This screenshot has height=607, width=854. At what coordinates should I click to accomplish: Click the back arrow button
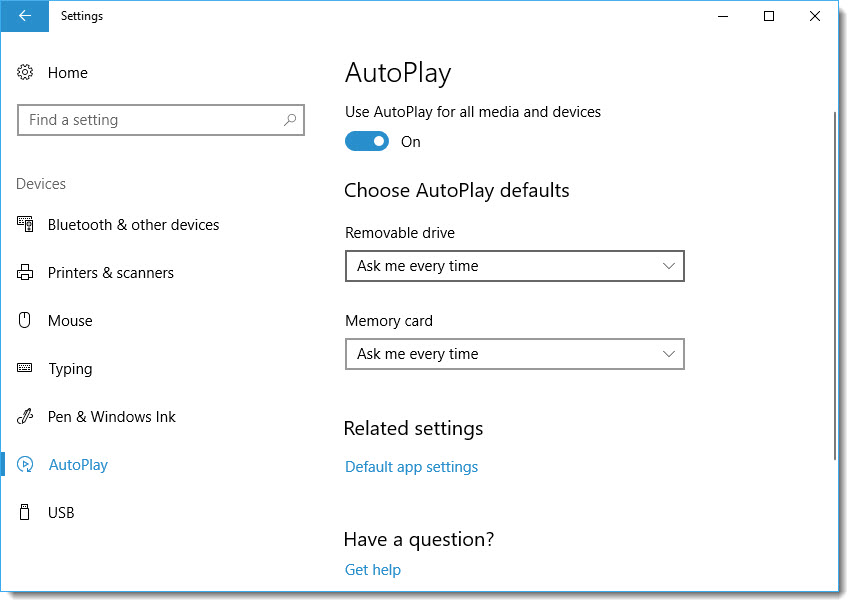(x=24, y=16)
